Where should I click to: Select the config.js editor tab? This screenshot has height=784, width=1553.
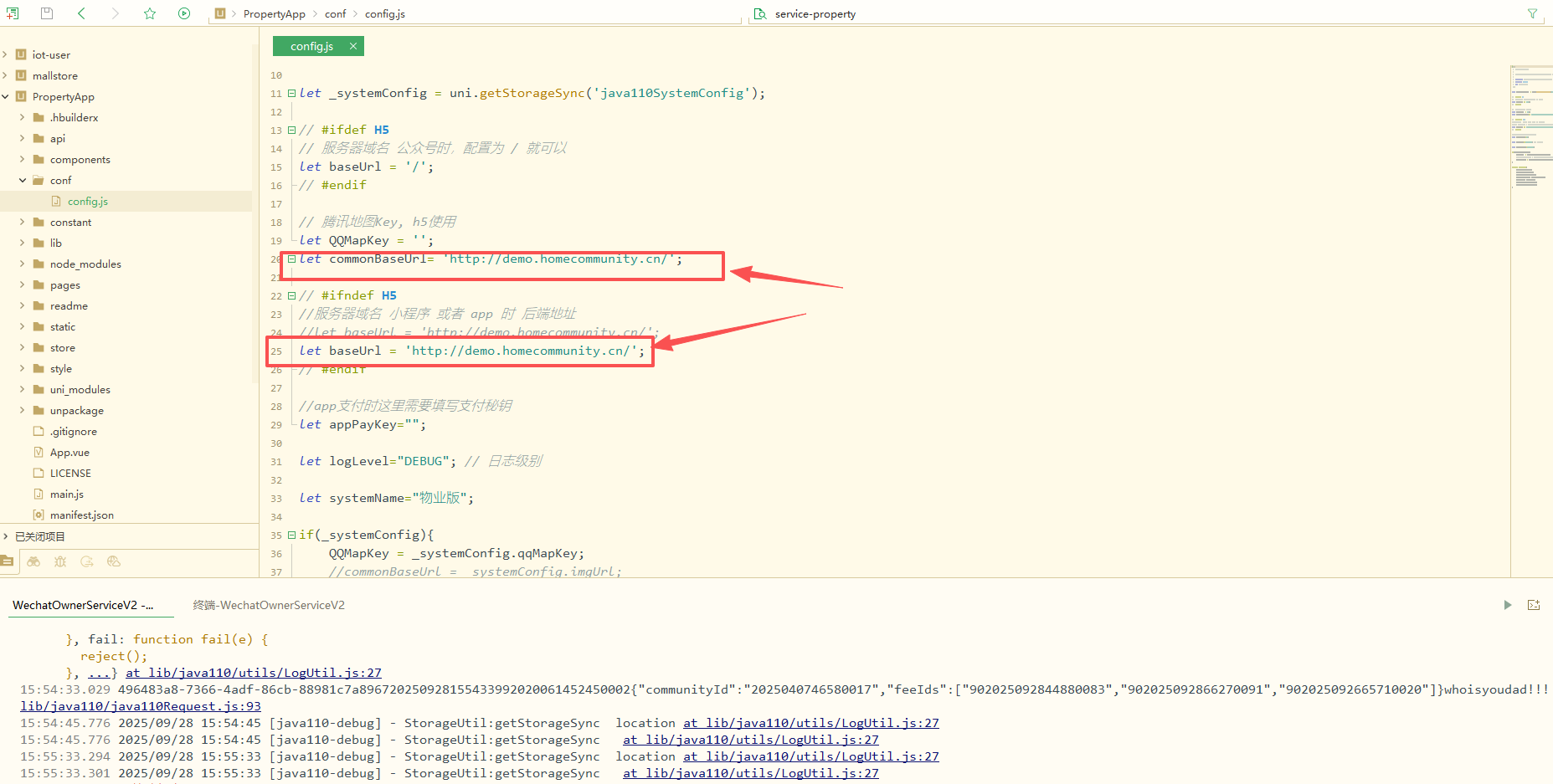point(311,46)
